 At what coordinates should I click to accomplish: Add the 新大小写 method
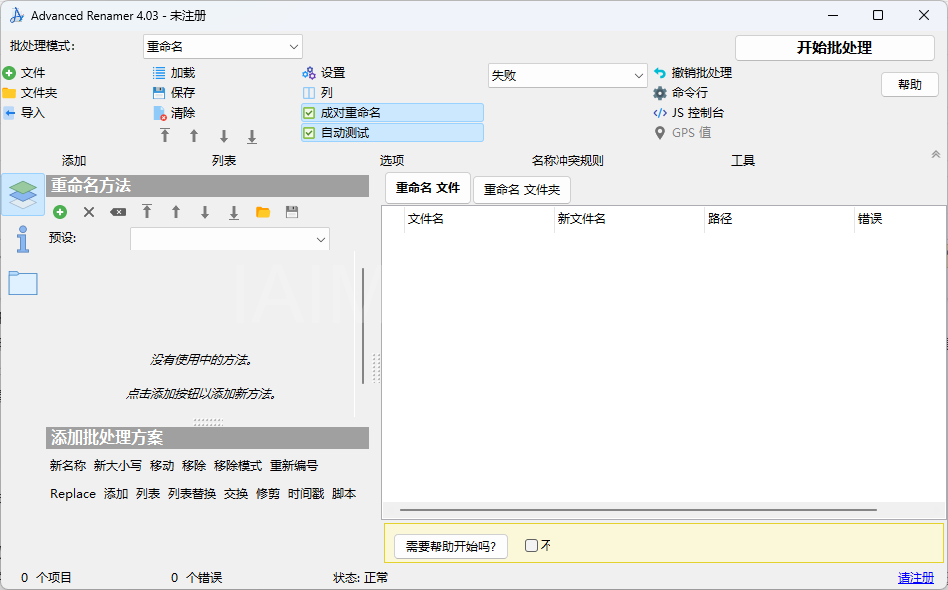(118, 466)
